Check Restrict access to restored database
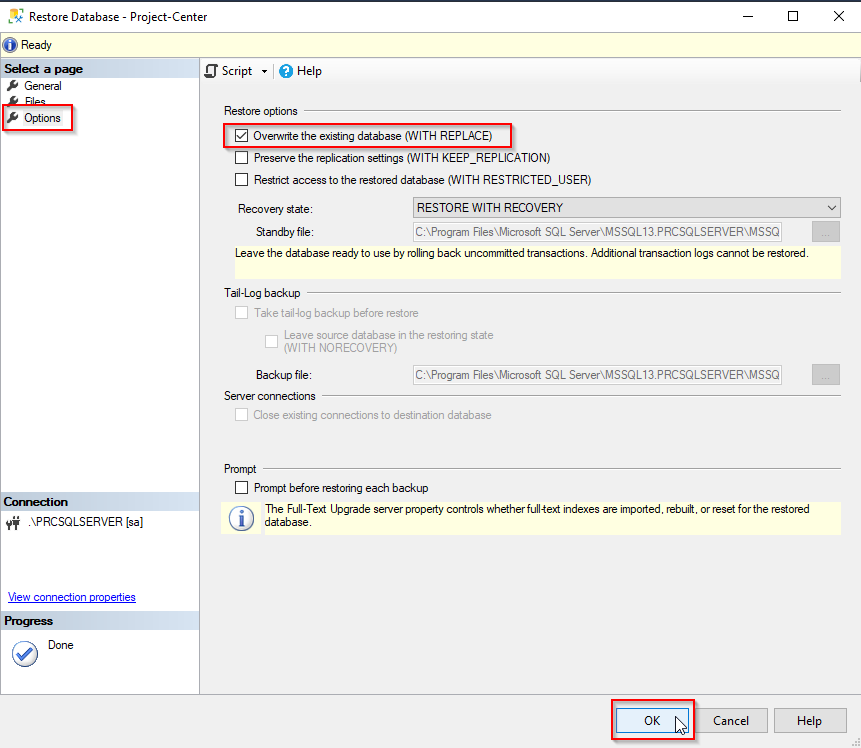This screenshot has width=861, height=748. (241, 180)
